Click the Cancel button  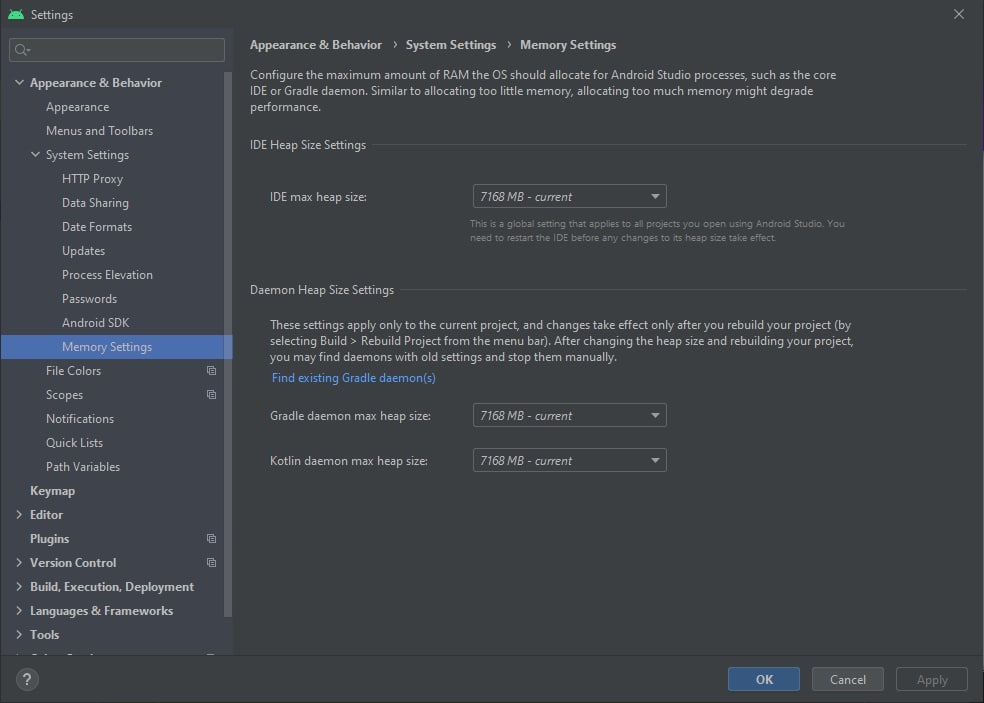(848, 679)
